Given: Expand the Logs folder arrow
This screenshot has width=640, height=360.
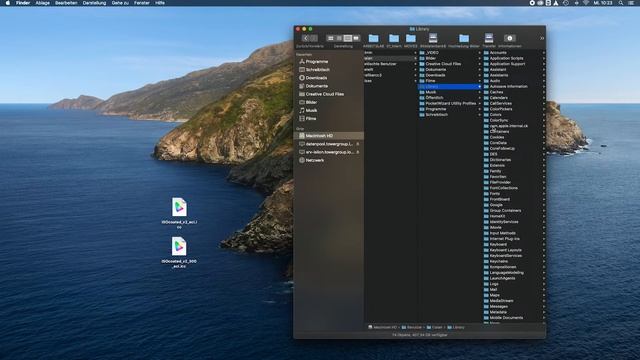Looking at the screenshot, I should pos(543,284).
